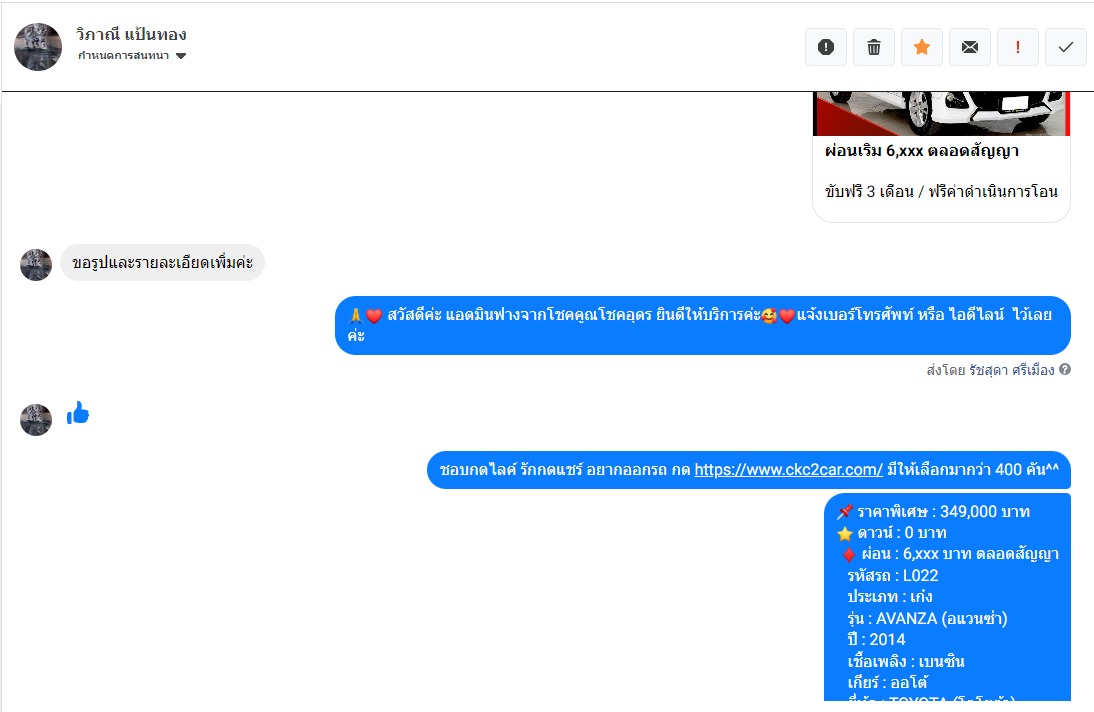
Task: Delete conversation using trash can icon
Action: click(874, 47)
